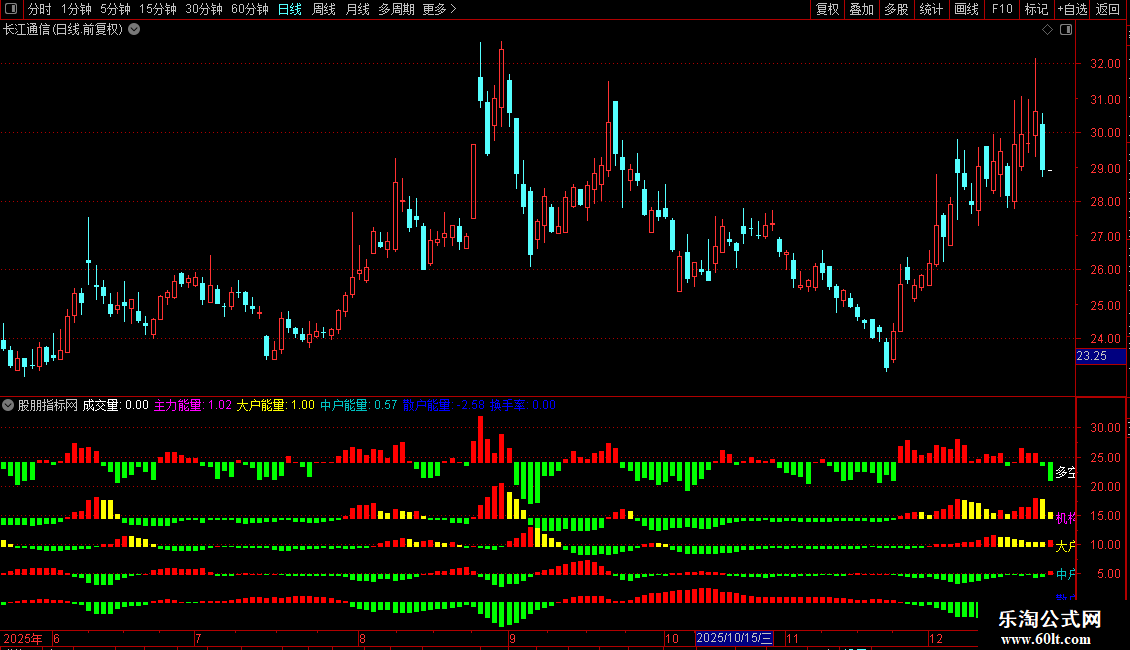Click the 长江通信(日线.前复权) chart title
Viewport: 1130px width, 650px height.
pyautogui.click(x=63, y=30)
